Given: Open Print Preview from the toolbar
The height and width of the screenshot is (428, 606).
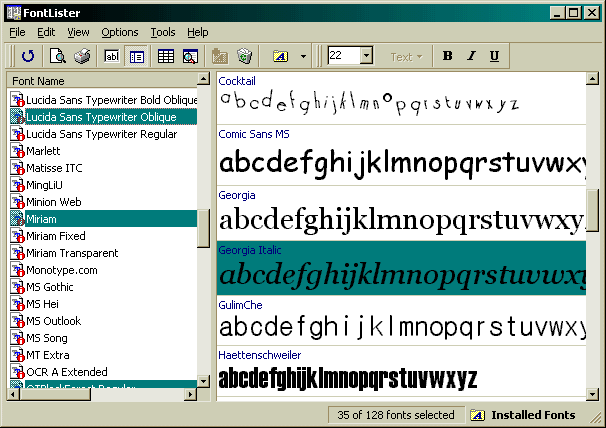Looking at the screenshot, I should tap(58, 56).
